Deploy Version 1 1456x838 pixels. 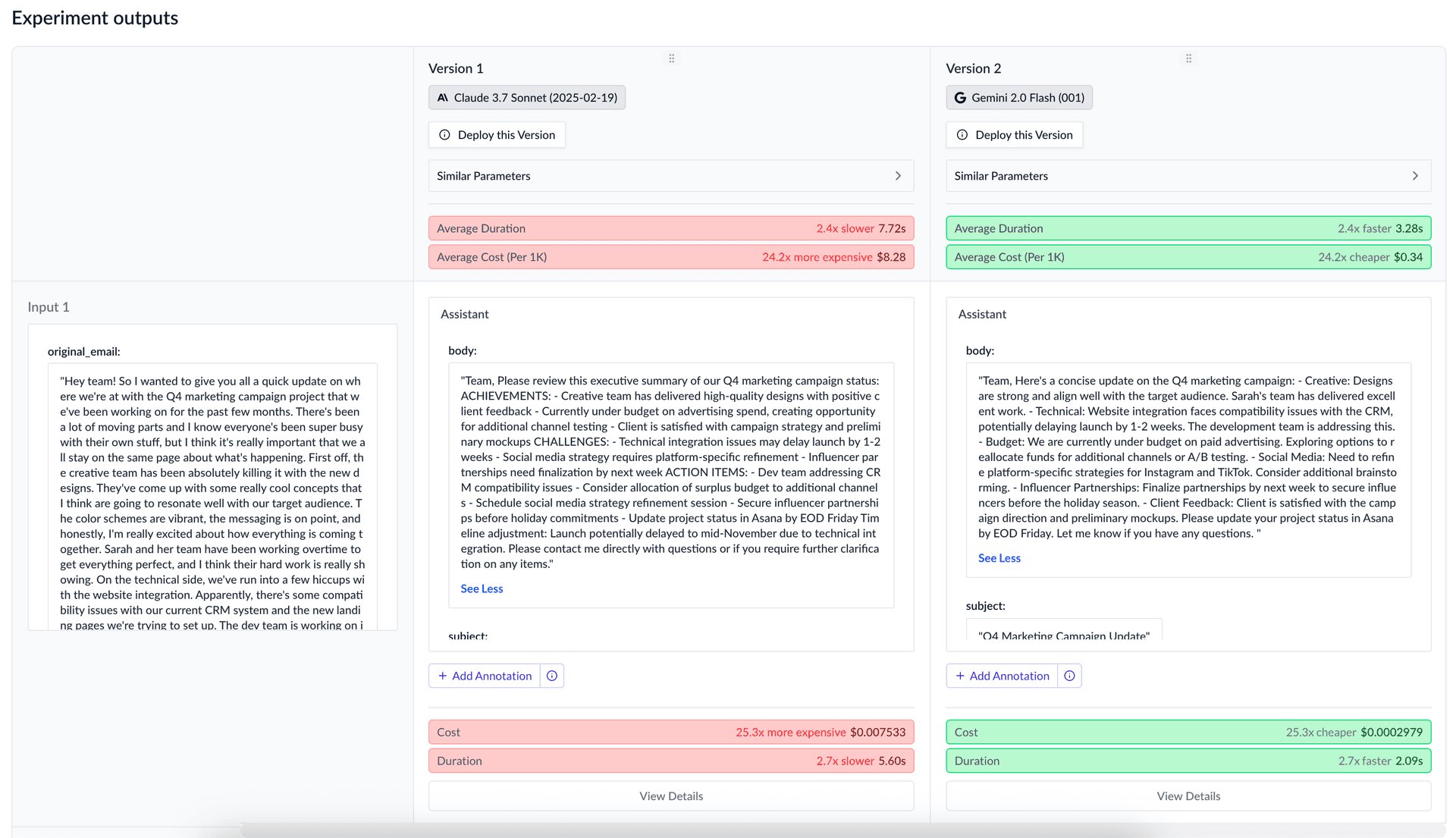click(497, 134)
